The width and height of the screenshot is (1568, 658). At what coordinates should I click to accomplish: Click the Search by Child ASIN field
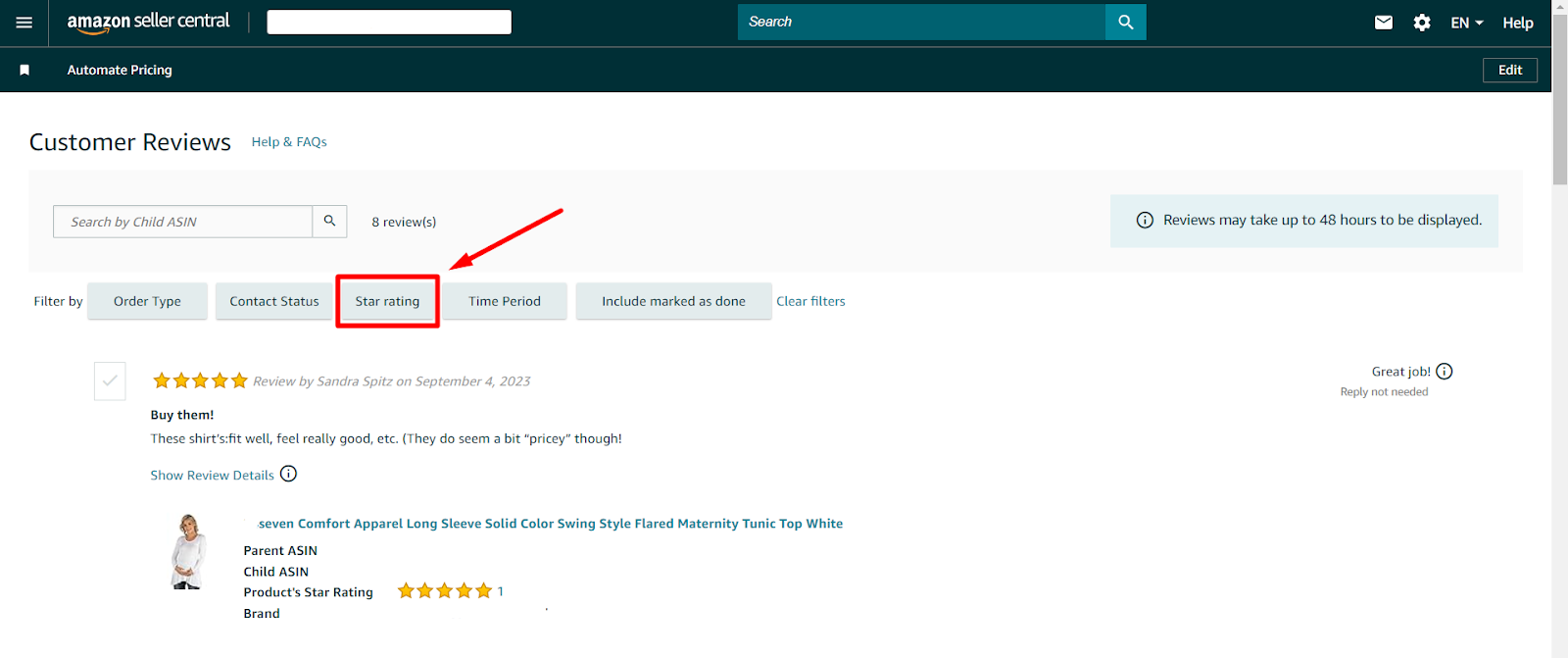pyautogui.click(x=183, y=222)
